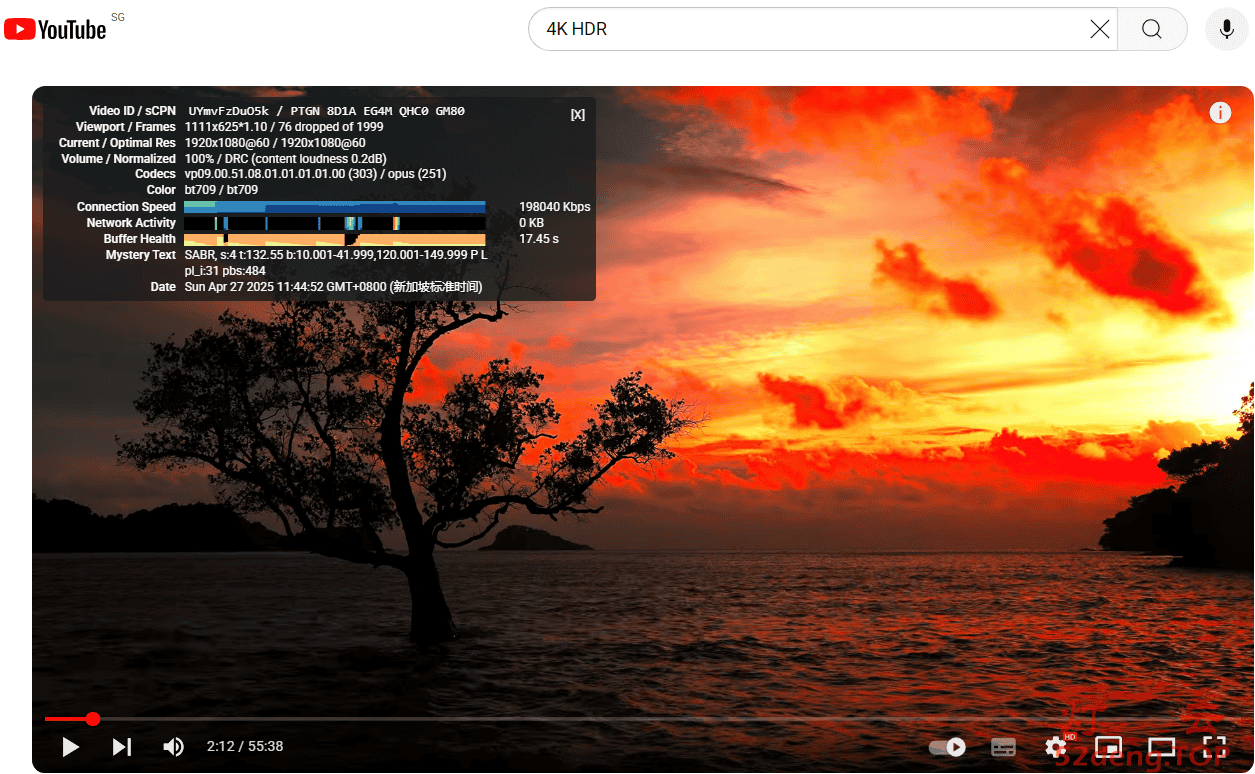Image resolution: width=1255 pixels, height=774 pixels.
Task: Skip to the next video
Action: [122, 747]
